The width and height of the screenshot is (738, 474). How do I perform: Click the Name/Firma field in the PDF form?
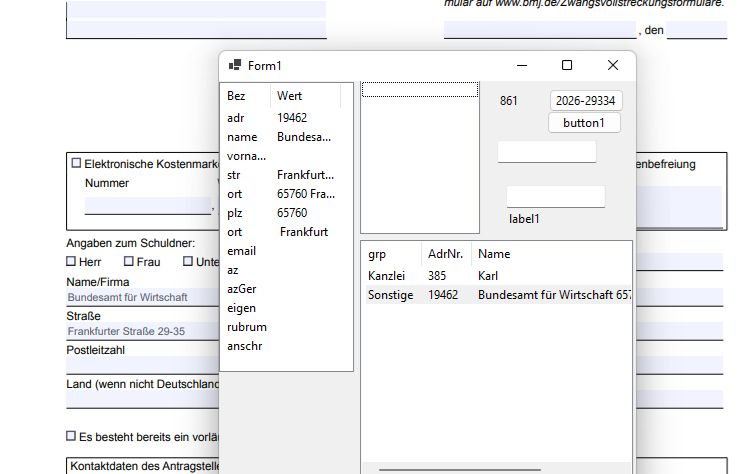click(143, 297)
